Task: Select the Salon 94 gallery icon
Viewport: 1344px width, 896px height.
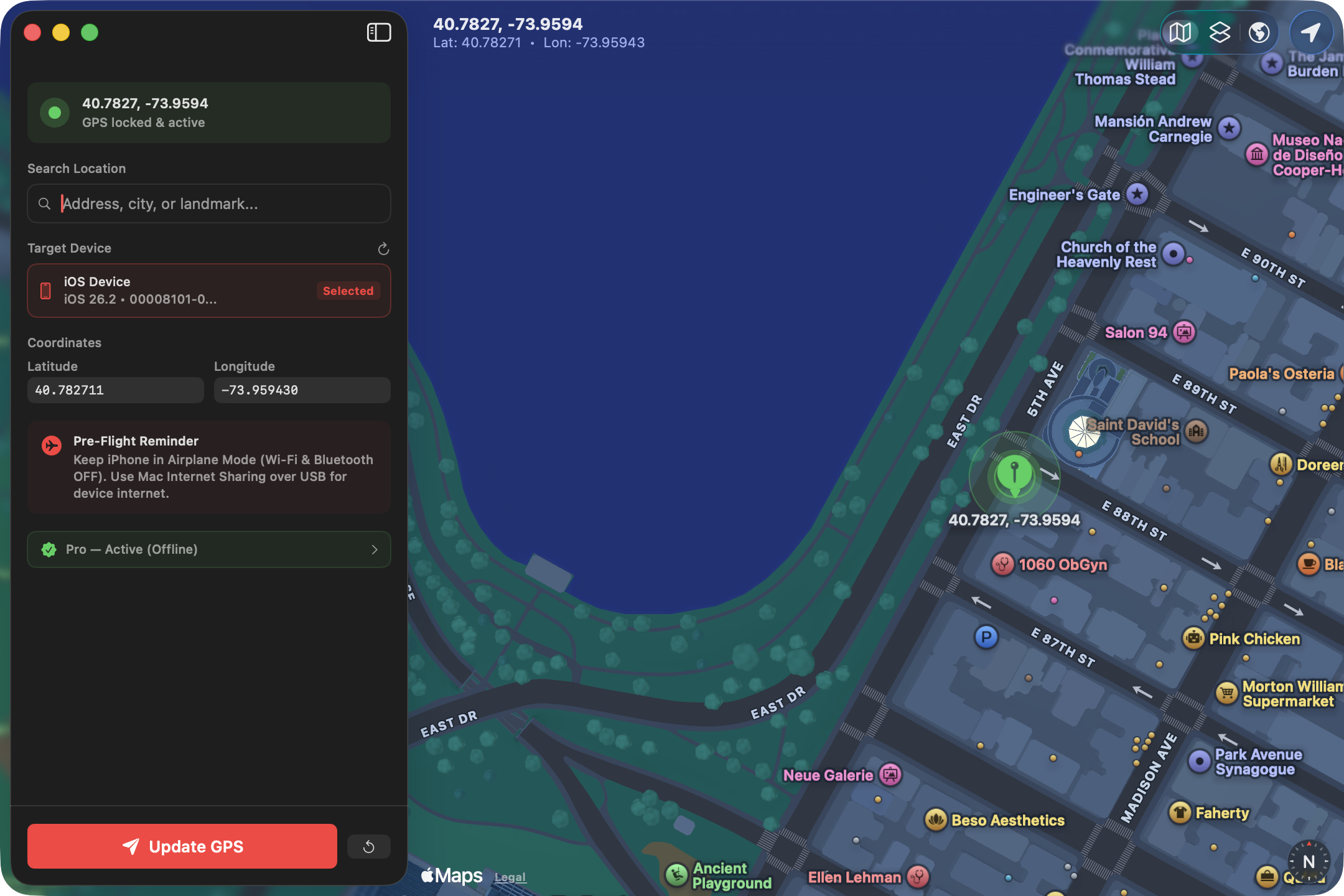Action: pyautogui.click(x=1185, y=332)
